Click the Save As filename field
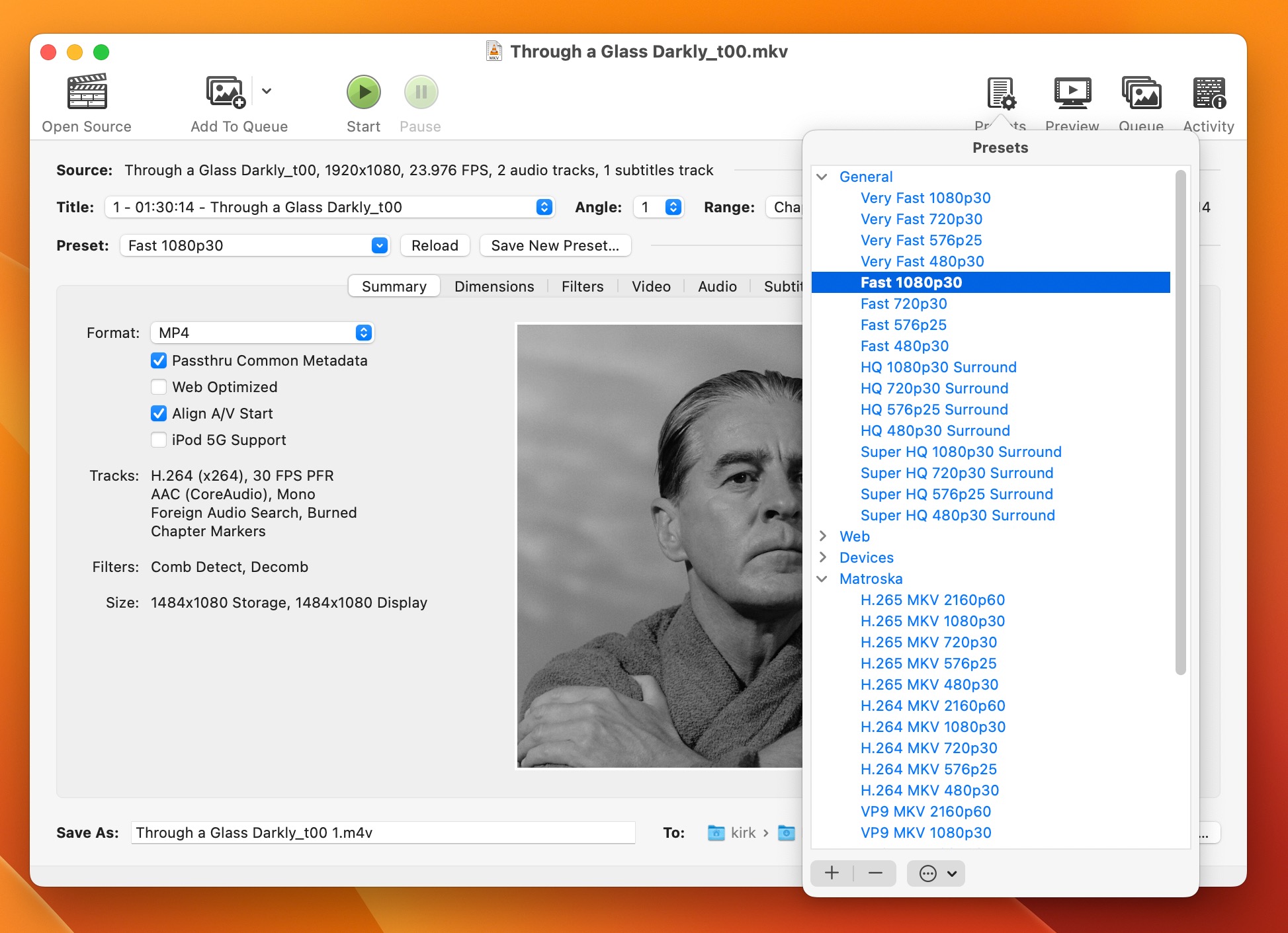This screenshot has height=933, width=1288. 383,832
